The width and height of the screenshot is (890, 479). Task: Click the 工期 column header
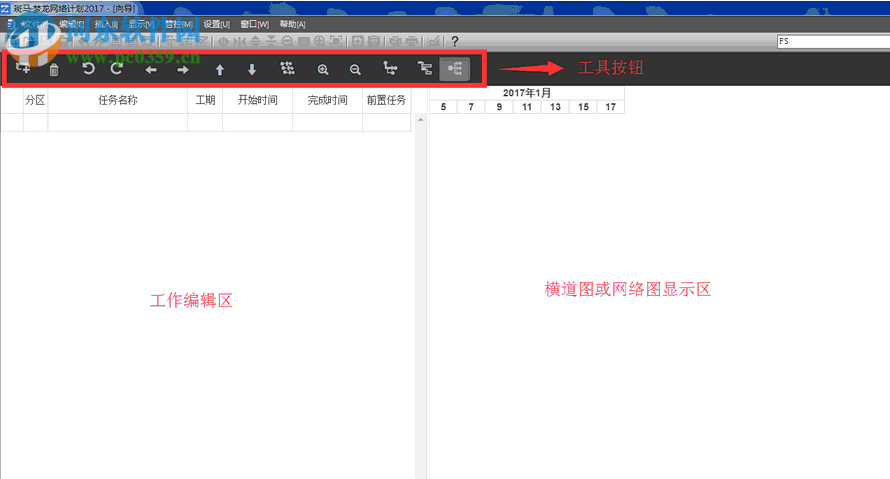click(x=205, y=100)
